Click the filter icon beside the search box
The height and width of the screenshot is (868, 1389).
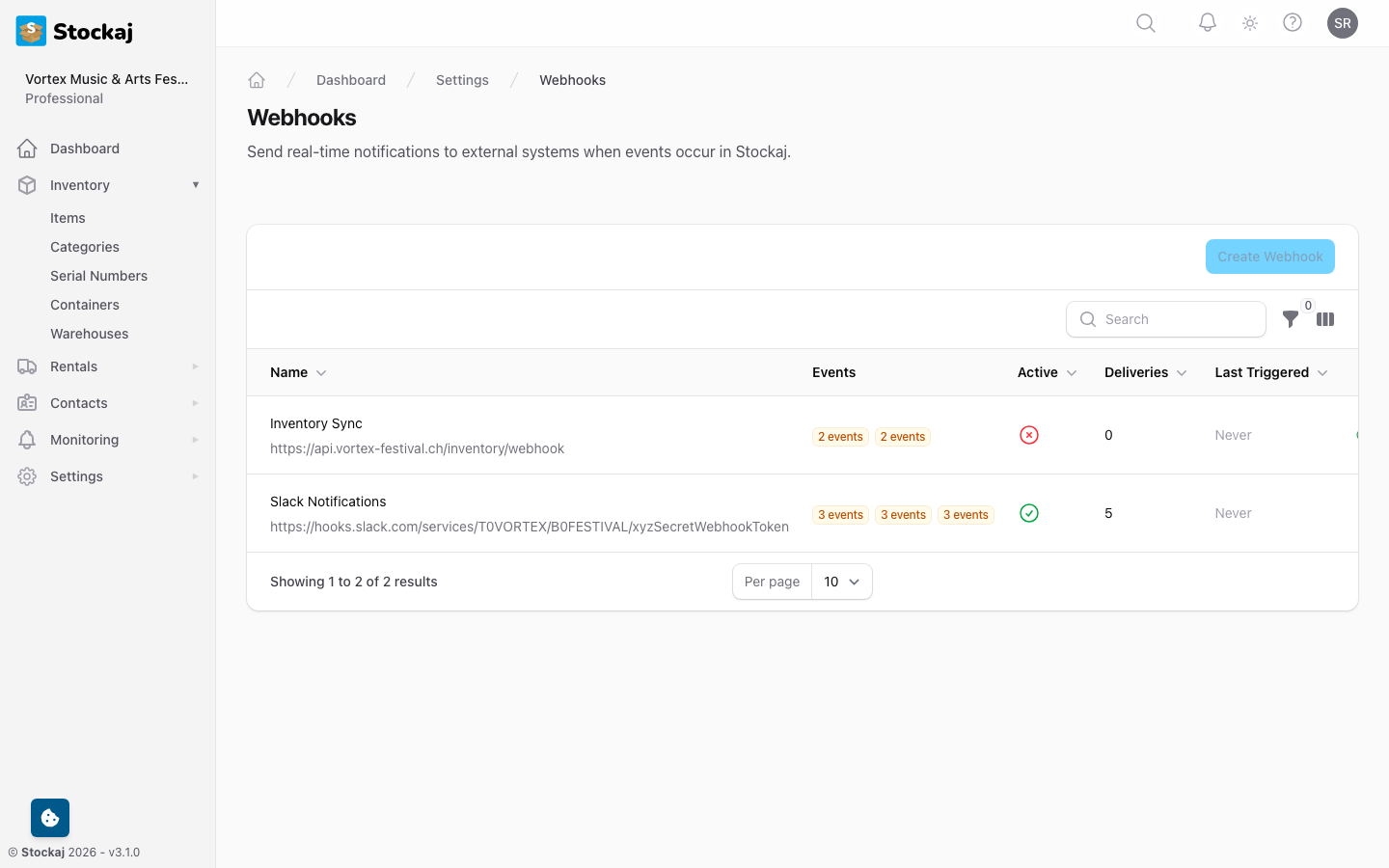[1291, 319]
